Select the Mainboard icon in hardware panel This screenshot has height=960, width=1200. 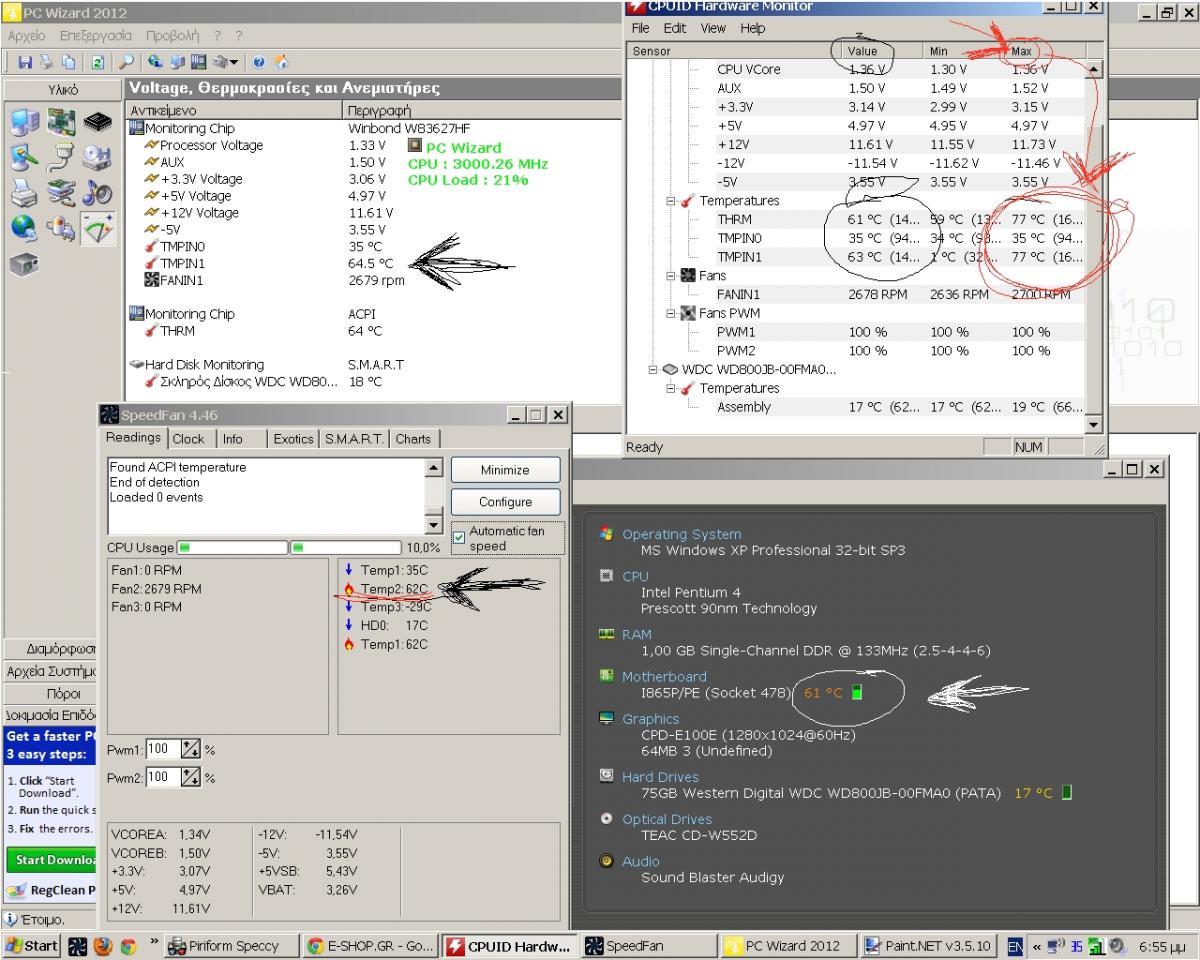[61, 121]
